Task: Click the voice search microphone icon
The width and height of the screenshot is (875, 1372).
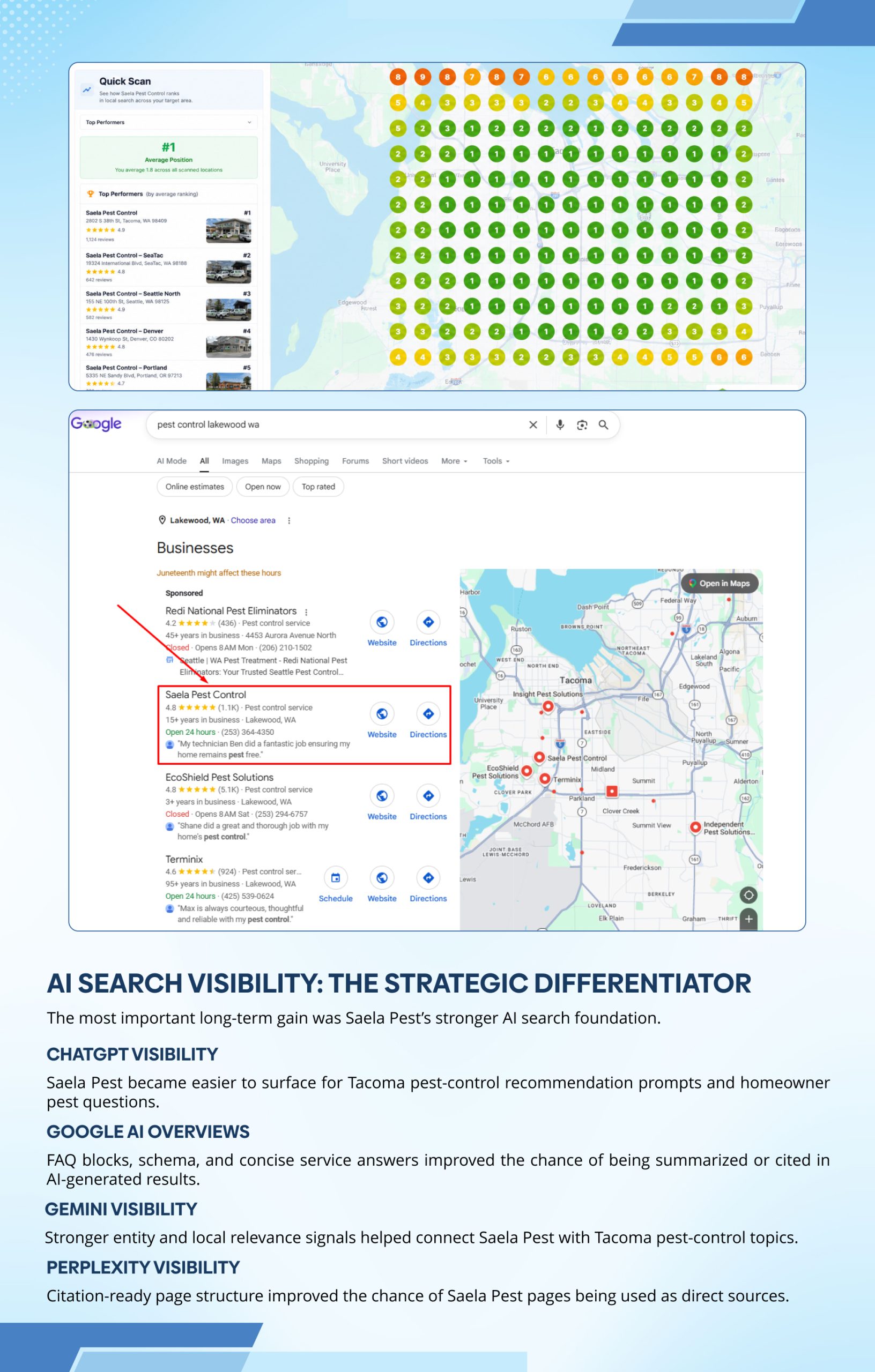Action: pos(560,424)
